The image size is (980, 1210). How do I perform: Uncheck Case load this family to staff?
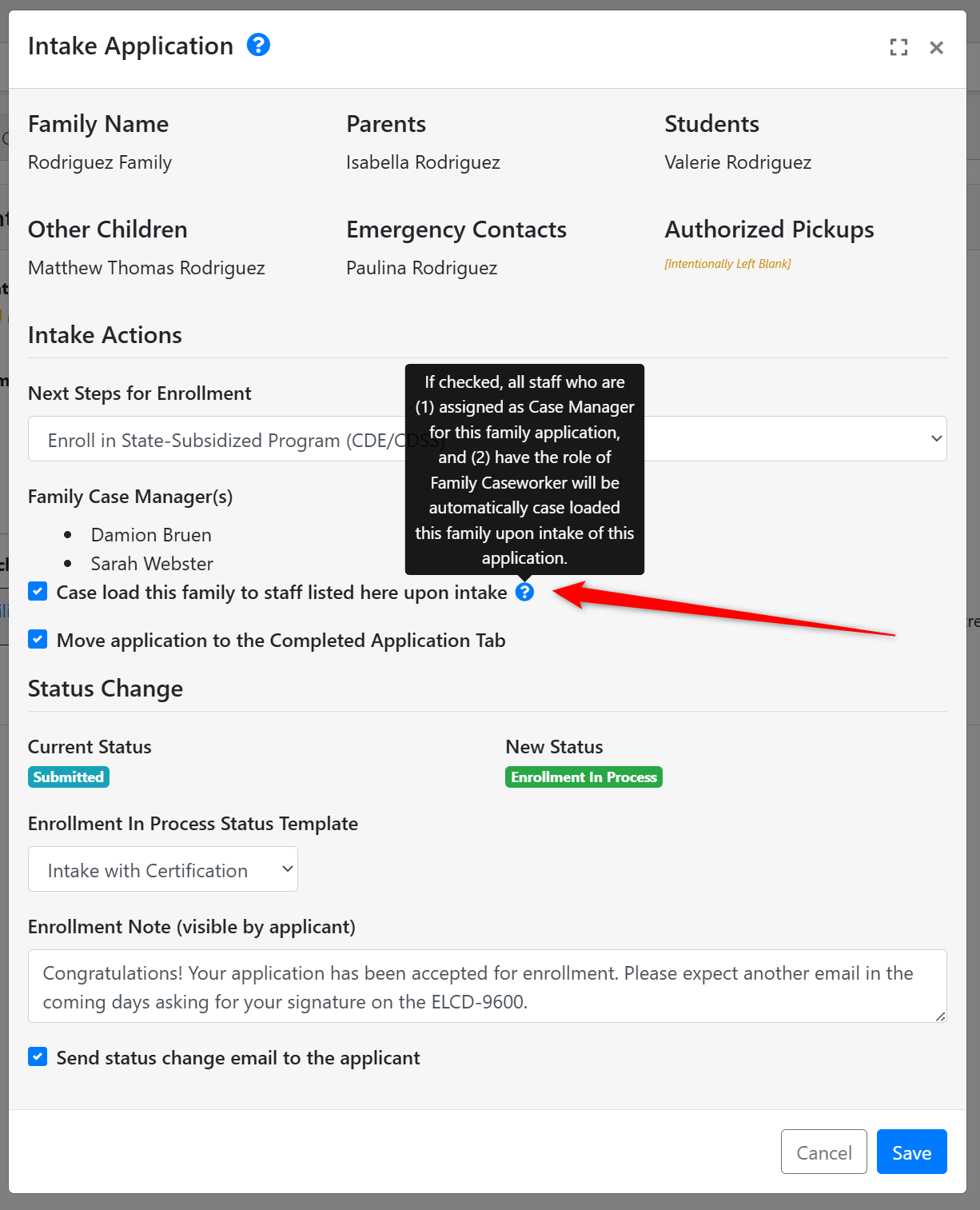click(38, 591)
